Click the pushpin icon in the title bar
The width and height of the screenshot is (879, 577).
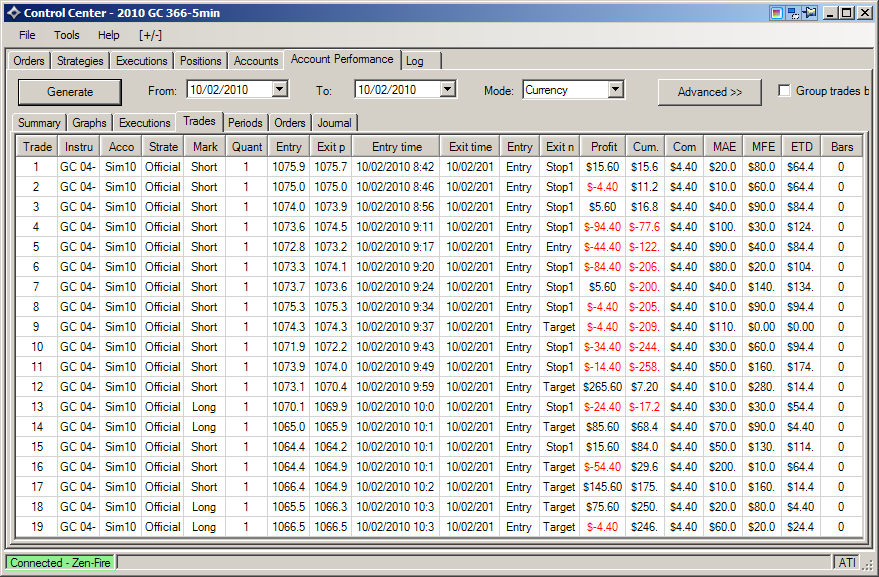[x=809, y=13]
